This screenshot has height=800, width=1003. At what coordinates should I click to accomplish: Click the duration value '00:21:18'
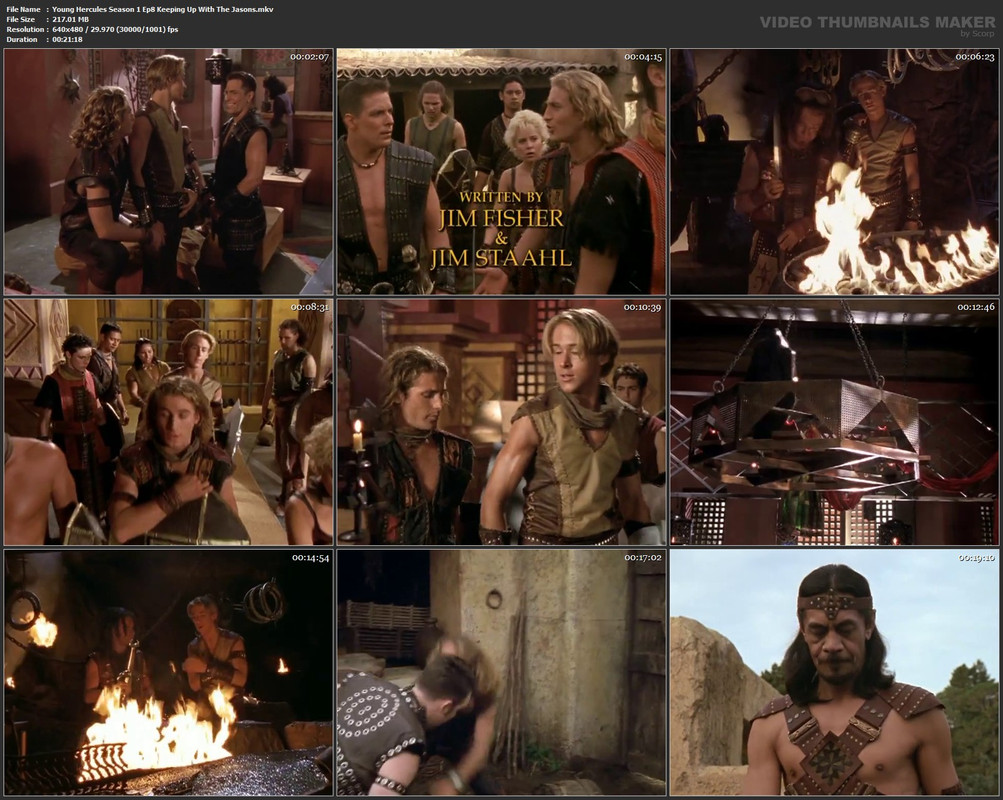click(x=67, y=40)
